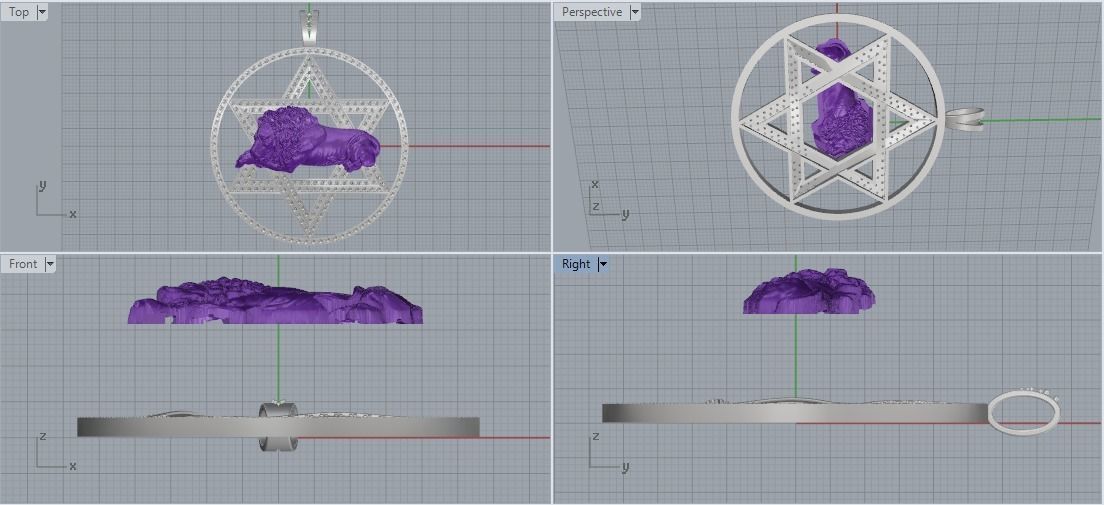Open the Front viewport dropdown arrow
The image size is (1104, 505).
[x=49, y=264]
